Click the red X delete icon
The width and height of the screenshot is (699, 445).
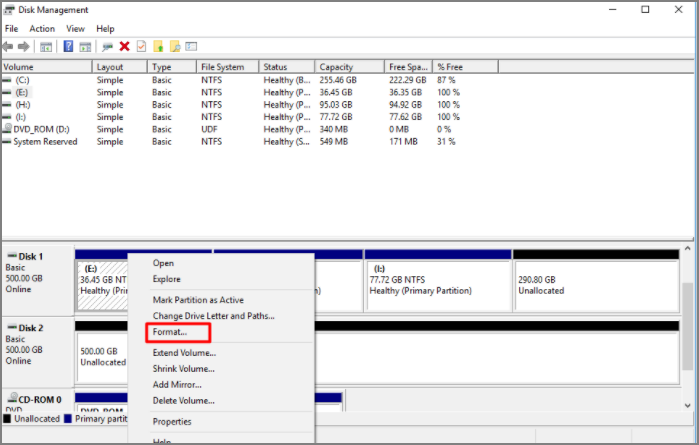coord(124,46)
